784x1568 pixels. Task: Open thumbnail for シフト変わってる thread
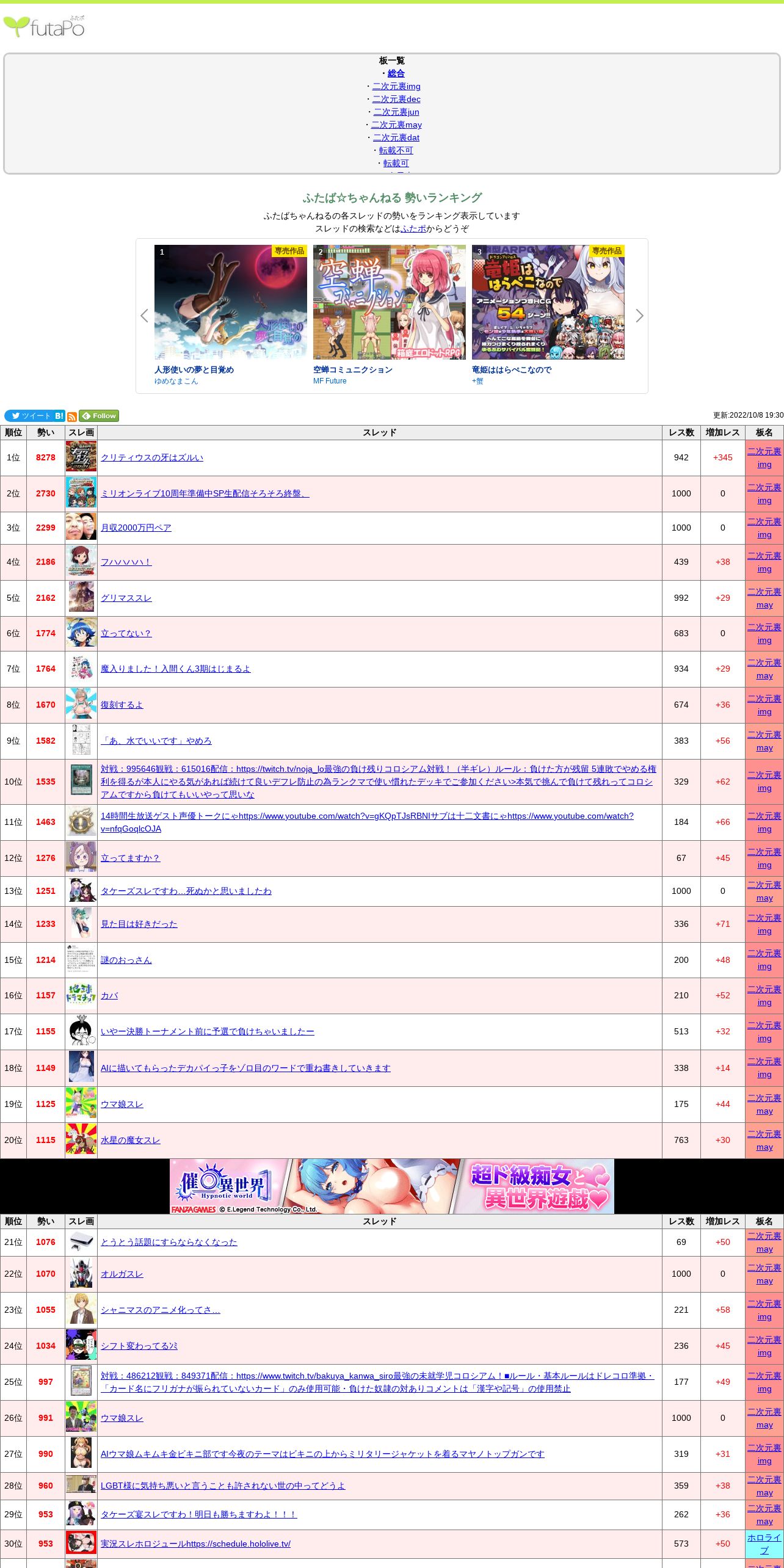click(81, 1345)
